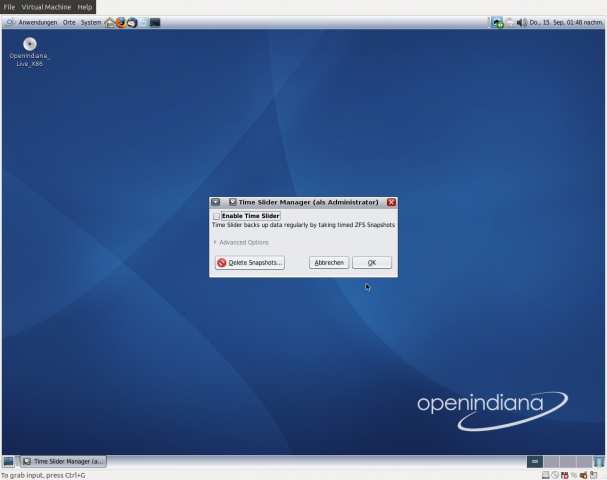Open the Orte menu
Image resolution: width=607 pixels, height=480 pixels.
point(69,22)
